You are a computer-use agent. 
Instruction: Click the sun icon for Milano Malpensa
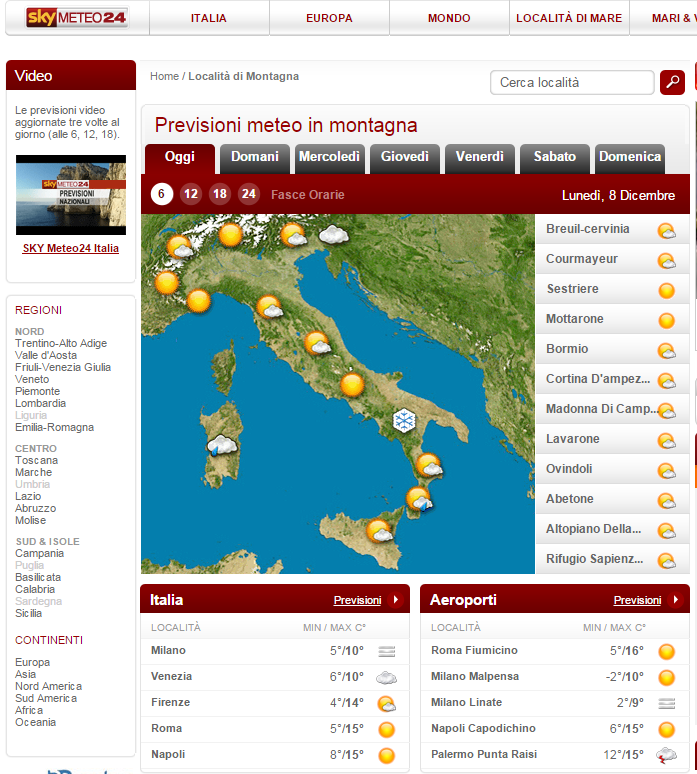click(666, 678)
